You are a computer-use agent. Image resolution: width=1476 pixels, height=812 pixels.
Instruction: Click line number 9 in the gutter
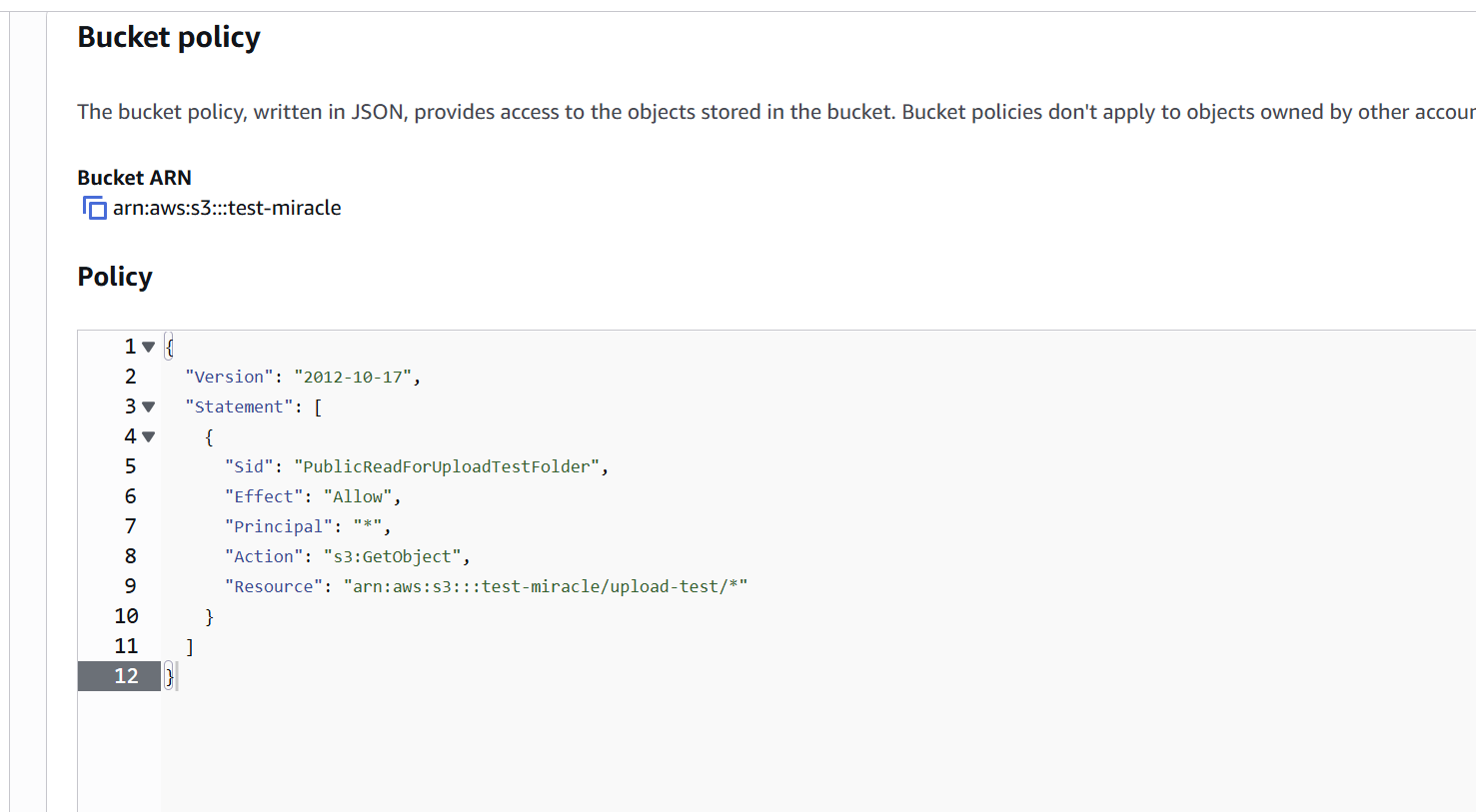tap(130, 586)
